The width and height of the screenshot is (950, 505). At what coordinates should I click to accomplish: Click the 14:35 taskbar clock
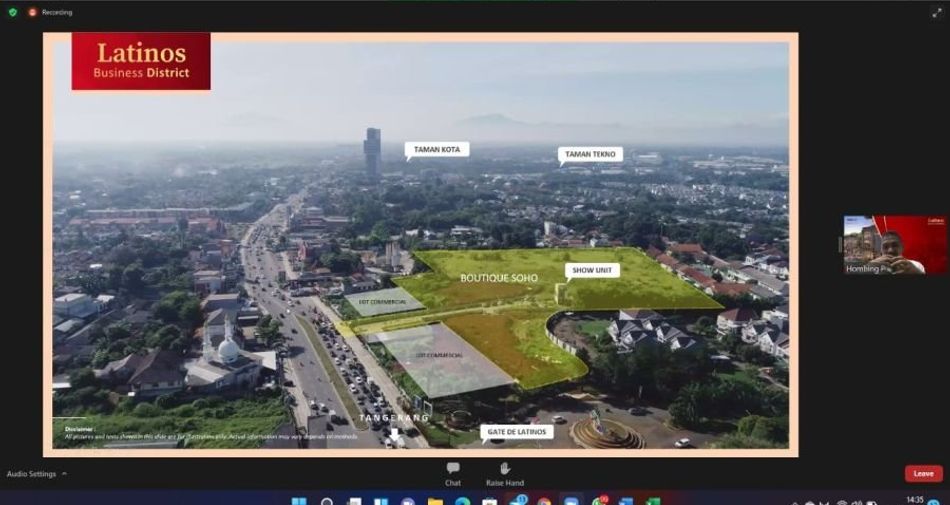click(x=915, y=500)
